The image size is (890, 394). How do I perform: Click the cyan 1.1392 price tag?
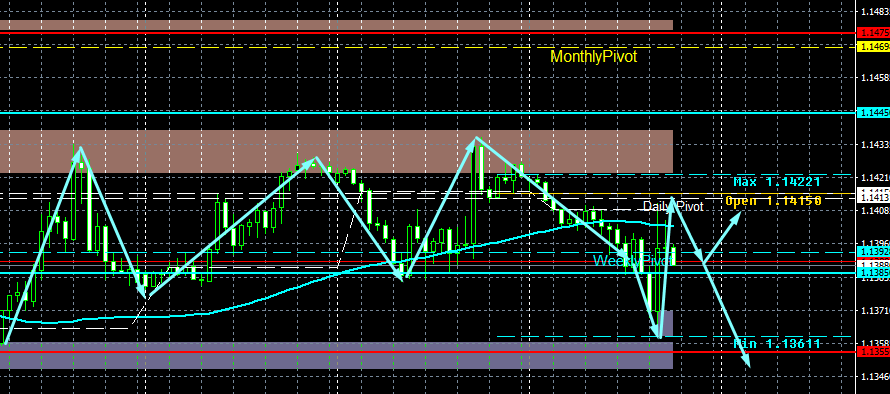pos(873,252)
